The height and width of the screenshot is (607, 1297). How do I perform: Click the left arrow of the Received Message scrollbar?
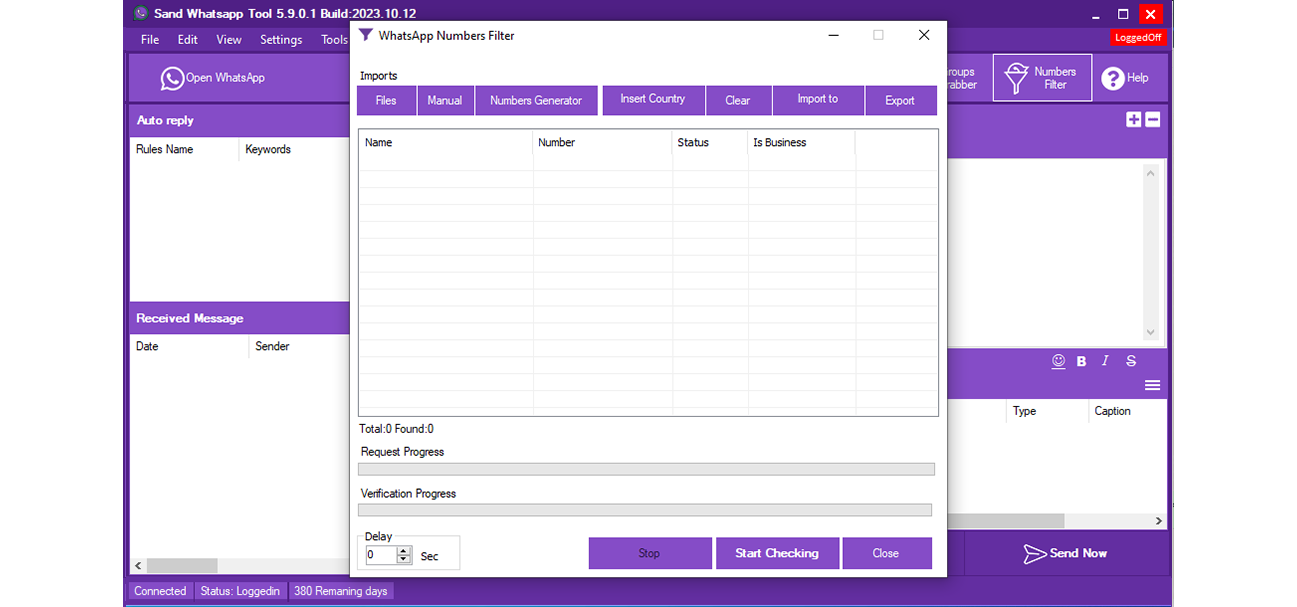coord(138,566)
